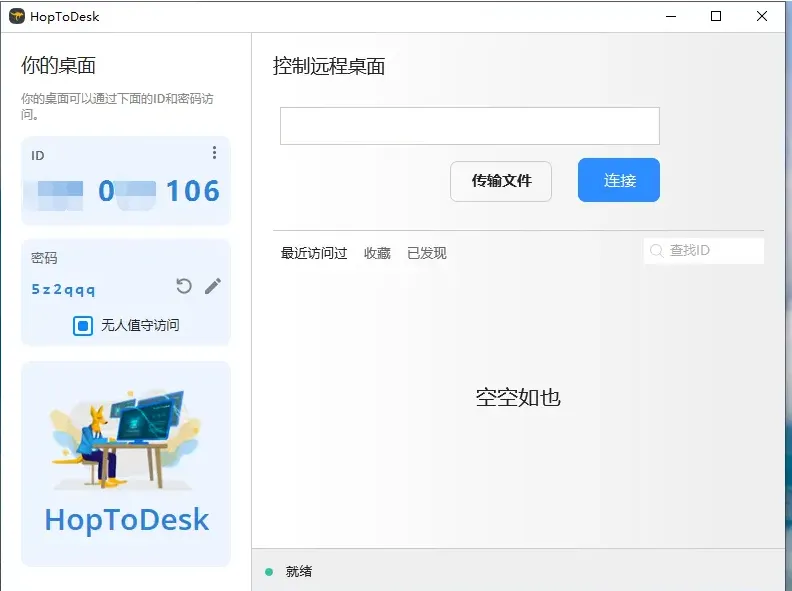
Task: Select the 已发现 tab
Action: point(427,253)
